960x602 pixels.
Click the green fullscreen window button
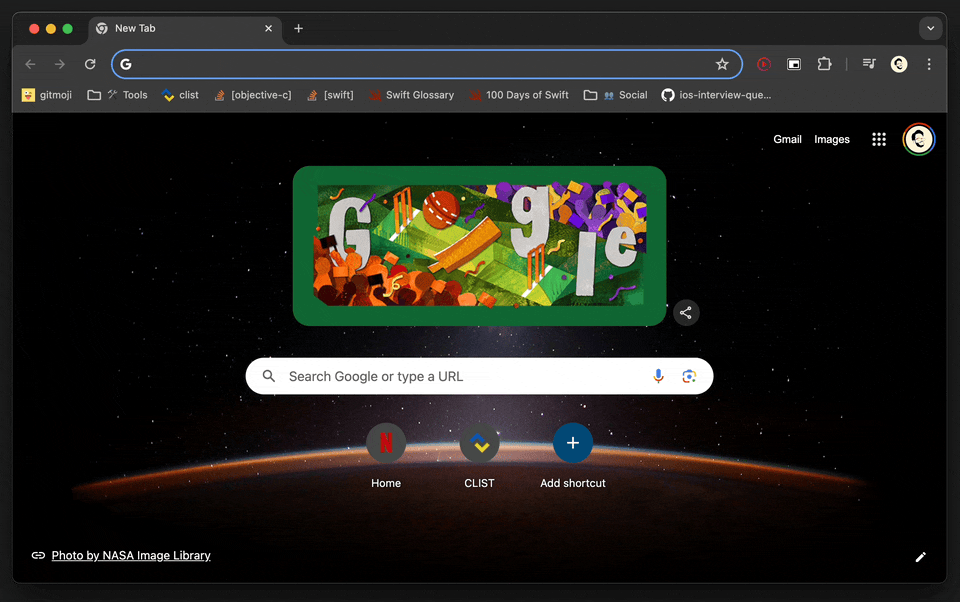click(x=67, y=29)
